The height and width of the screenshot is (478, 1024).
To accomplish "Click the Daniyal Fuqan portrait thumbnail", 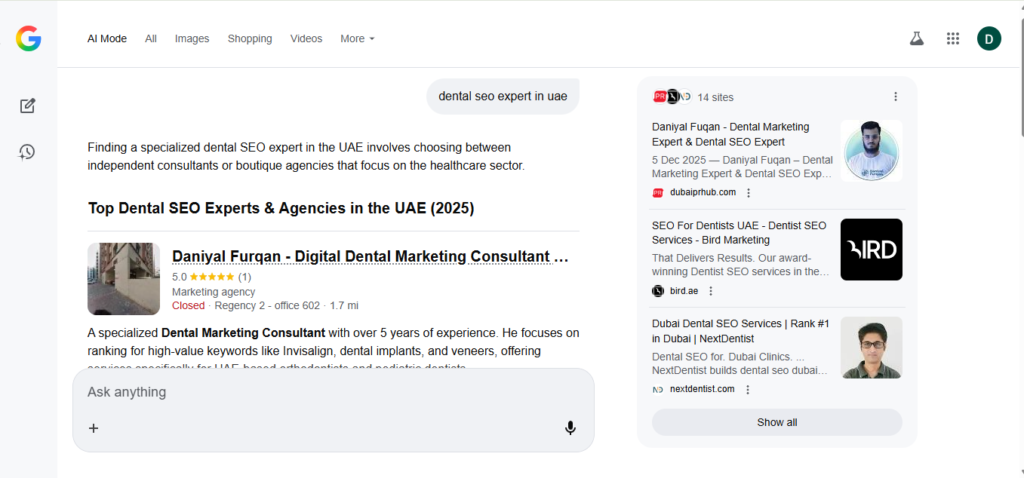I will (x=871, y=151).
